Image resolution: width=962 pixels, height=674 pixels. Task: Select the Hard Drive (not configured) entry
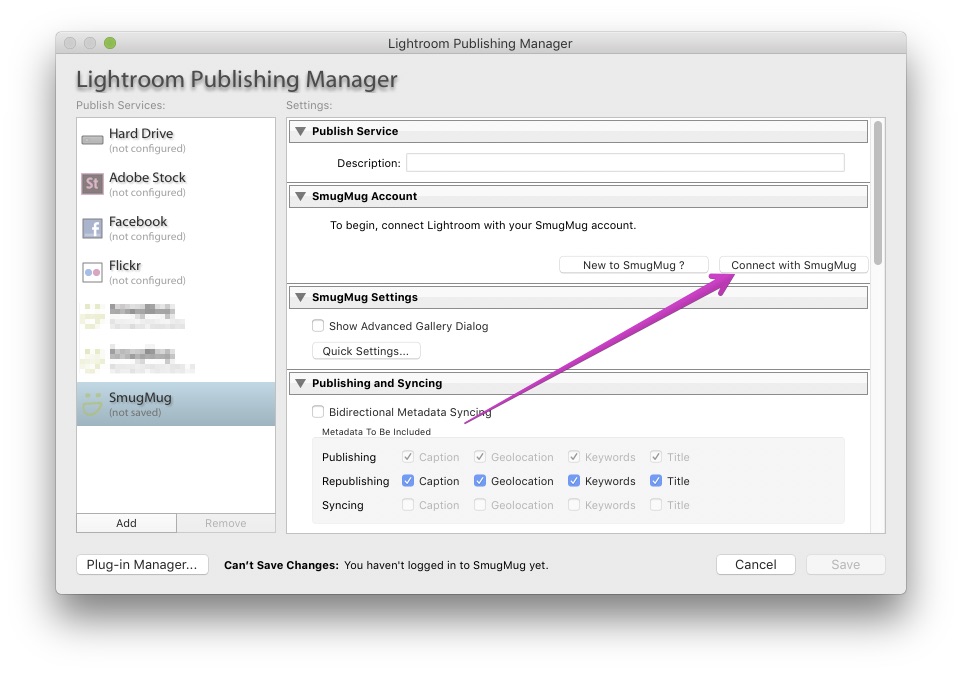176,140
